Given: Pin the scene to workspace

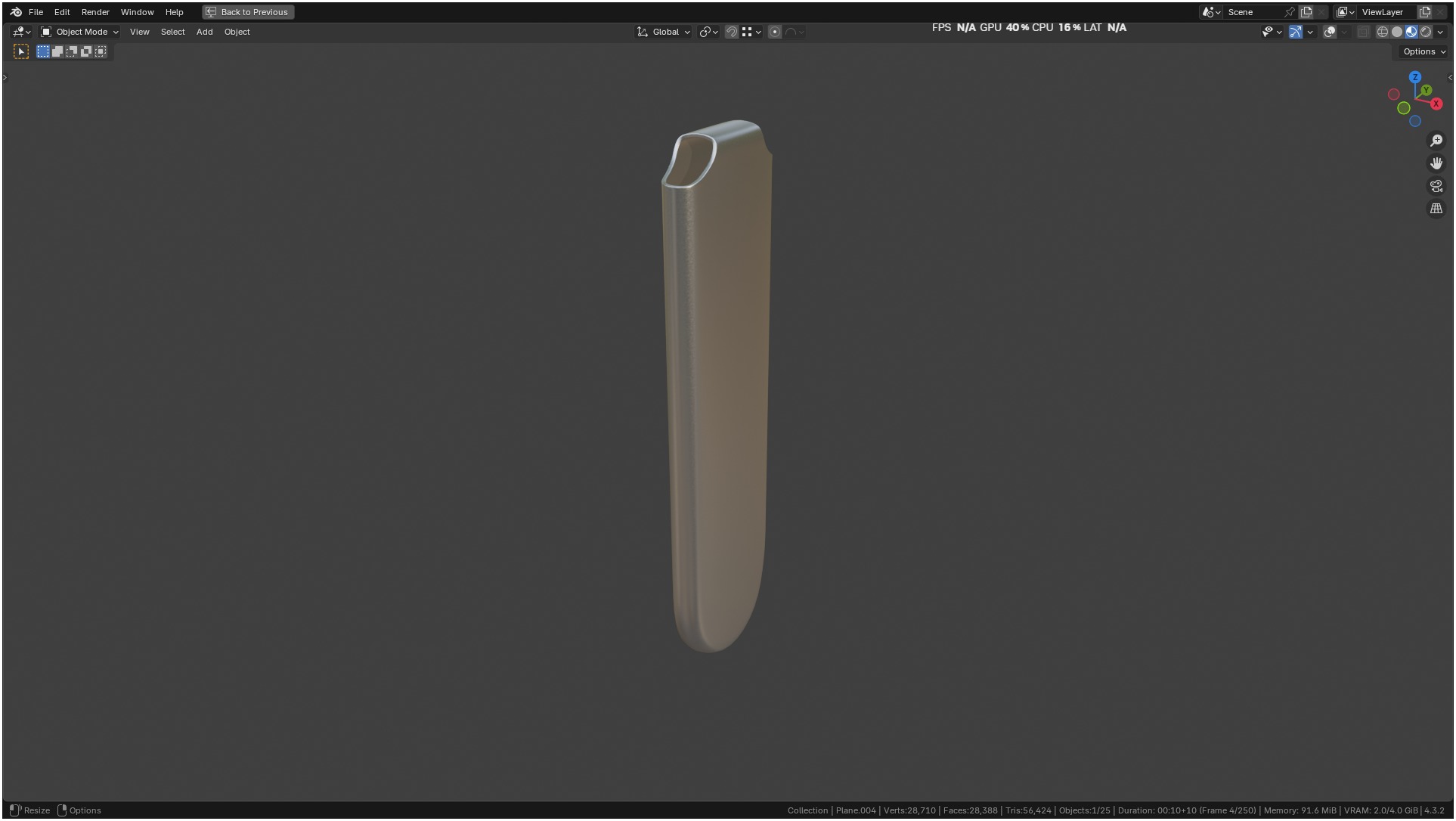Looking at the screenshot, I should 1290,12.
